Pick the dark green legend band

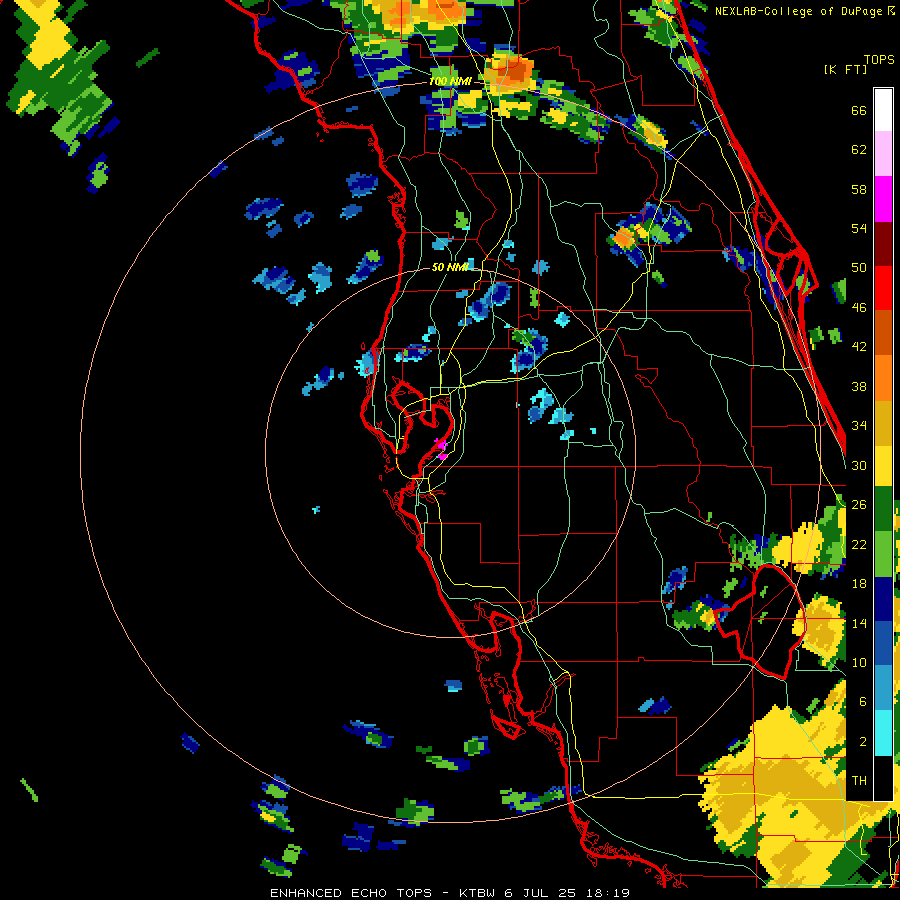click(x=883, y=509)
